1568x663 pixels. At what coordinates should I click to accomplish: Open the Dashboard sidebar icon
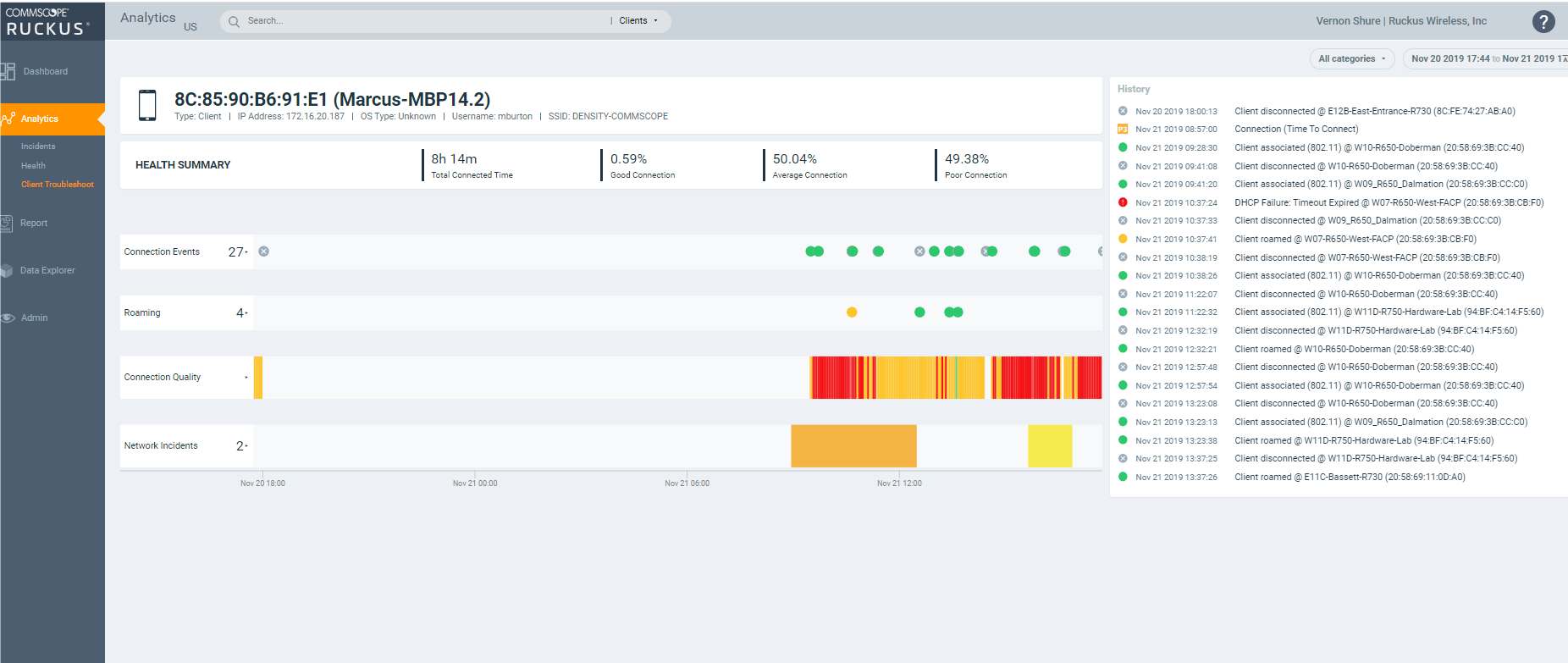click(x=8, y=72)
